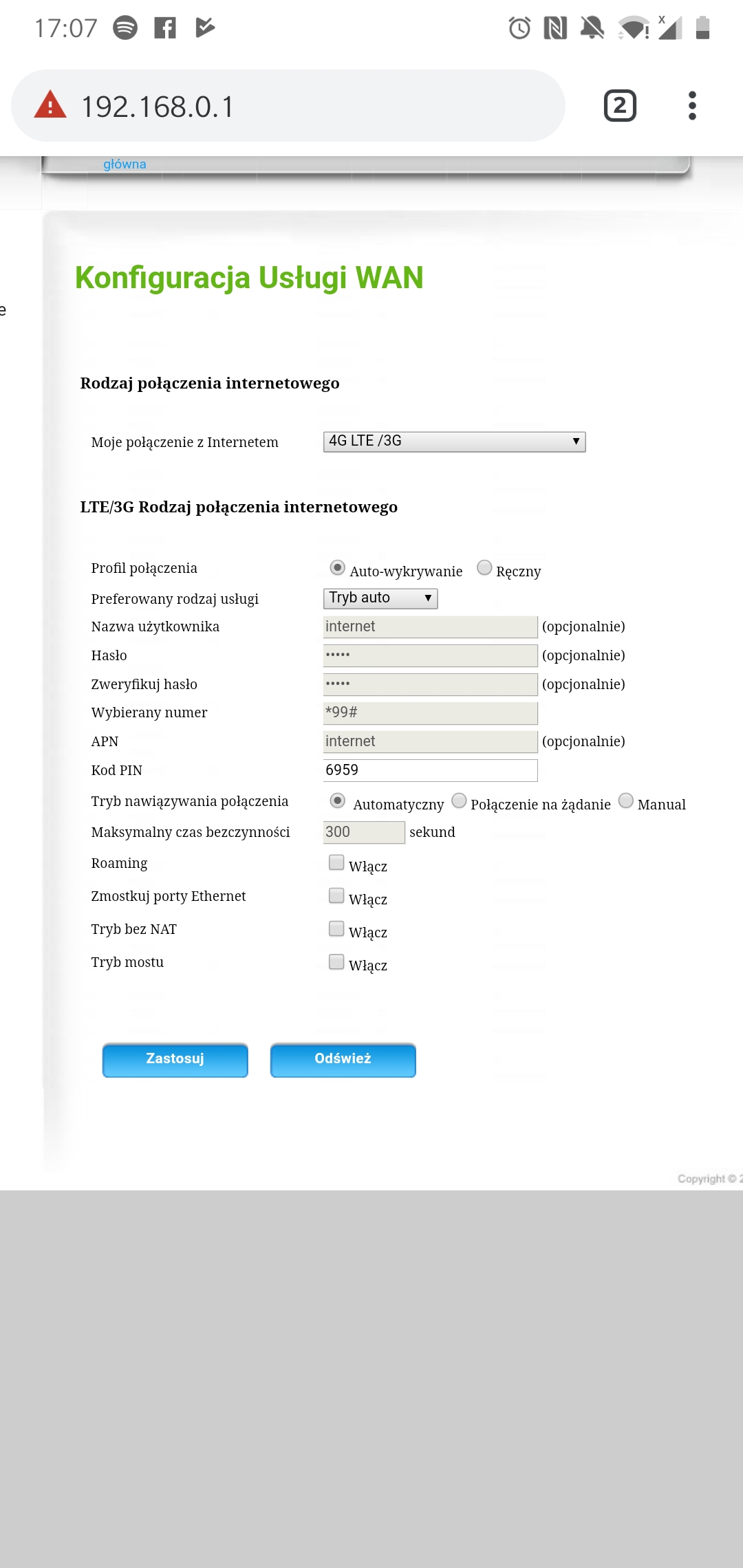
Task: Select the Ręczny profile radio button
Action: (484, 567)
